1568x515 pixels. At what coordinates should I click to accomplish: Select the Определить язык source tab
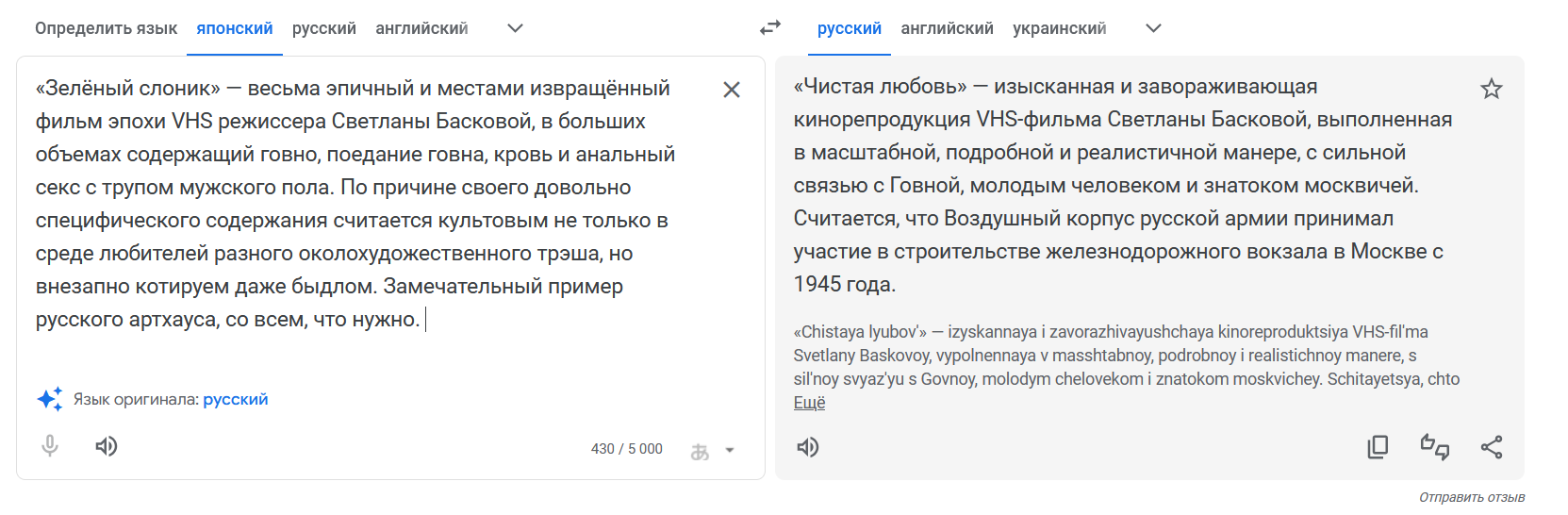(x=106, y=28)
